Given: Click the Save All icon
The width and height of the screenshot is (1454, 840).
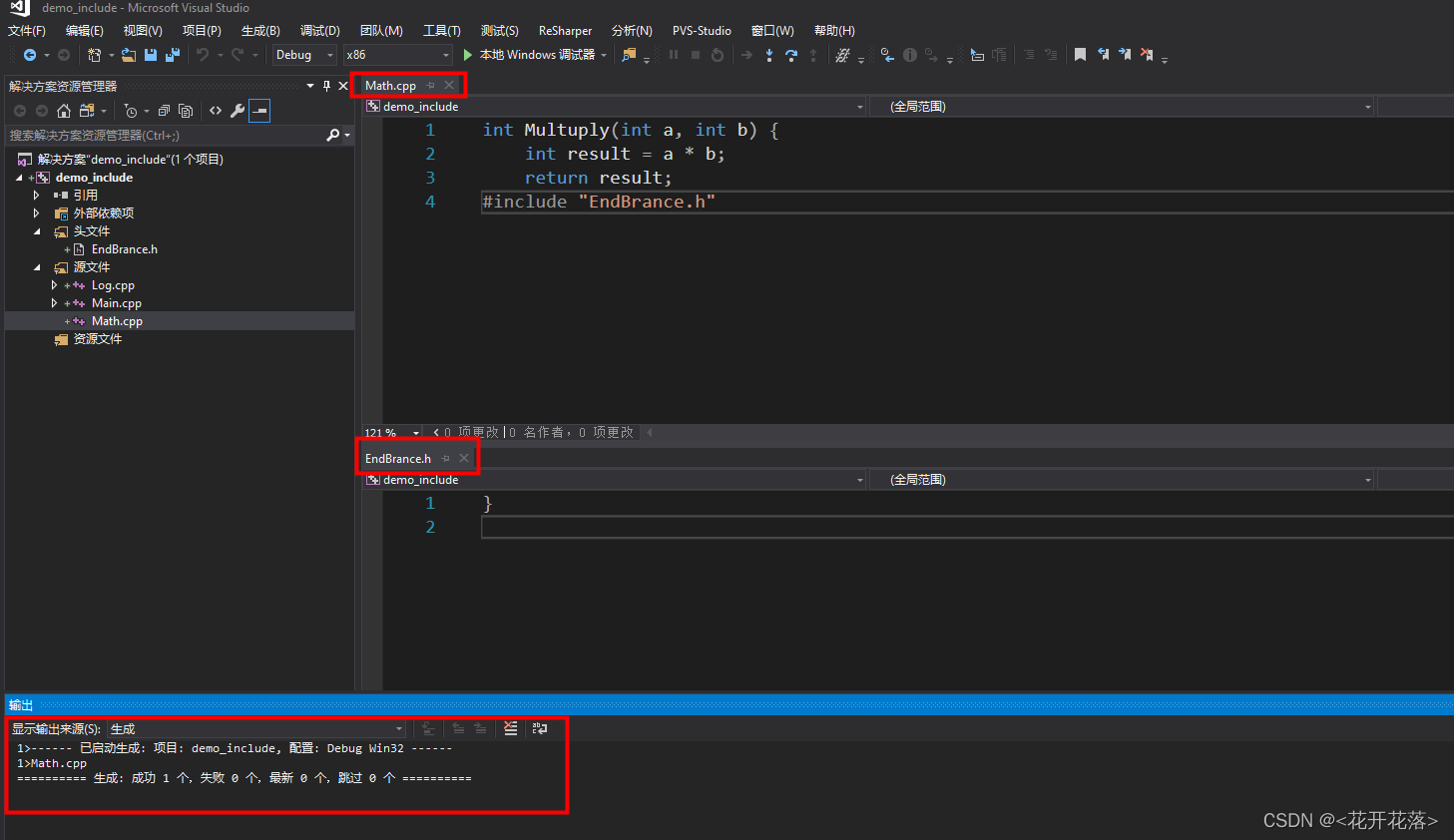Looking at the screenshot, I should 173,55.
